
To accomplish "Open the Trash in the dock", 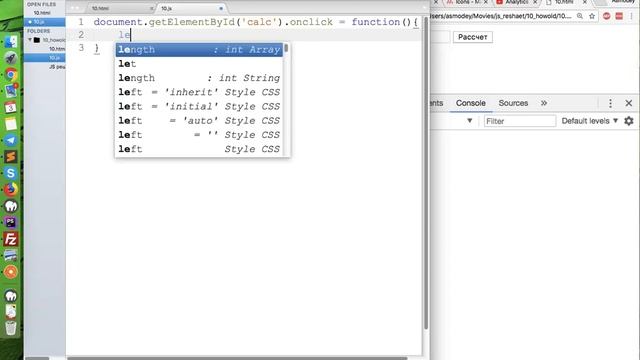I will pyautogui.click(x=11, y=328).
